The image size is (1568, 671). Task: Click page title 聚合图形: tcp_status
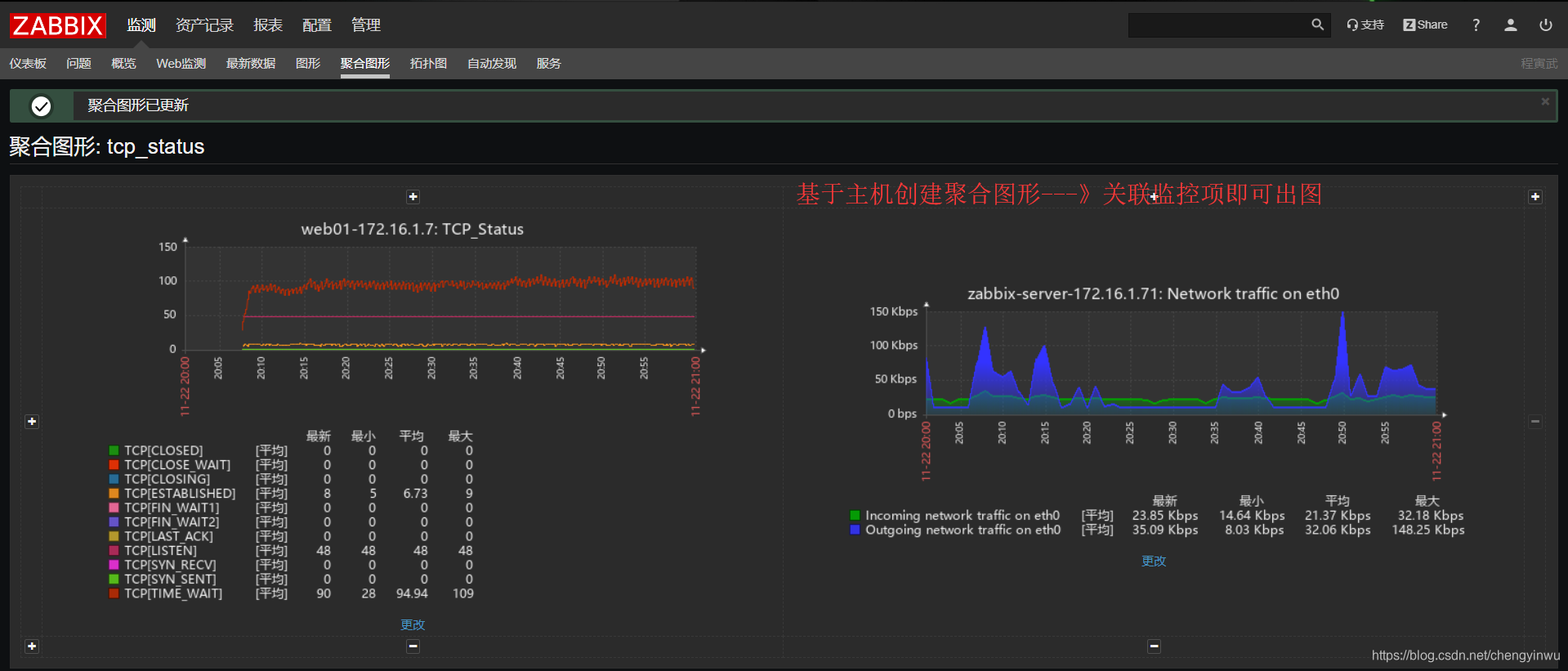(107, 146)
